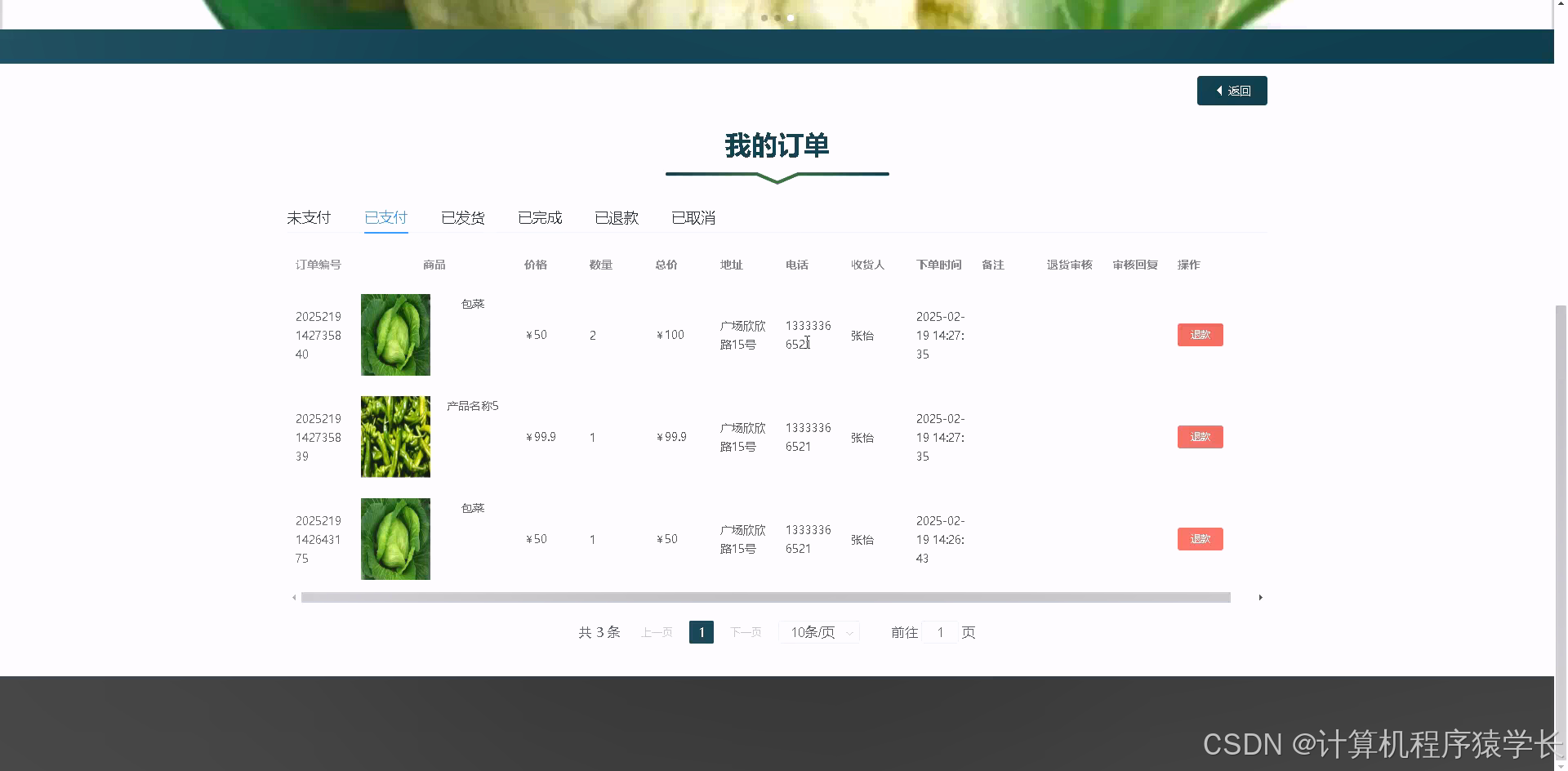Viewport: 1568px width, 771px height.
Task: Click the 返回 back button
Action: point(1232,90)
